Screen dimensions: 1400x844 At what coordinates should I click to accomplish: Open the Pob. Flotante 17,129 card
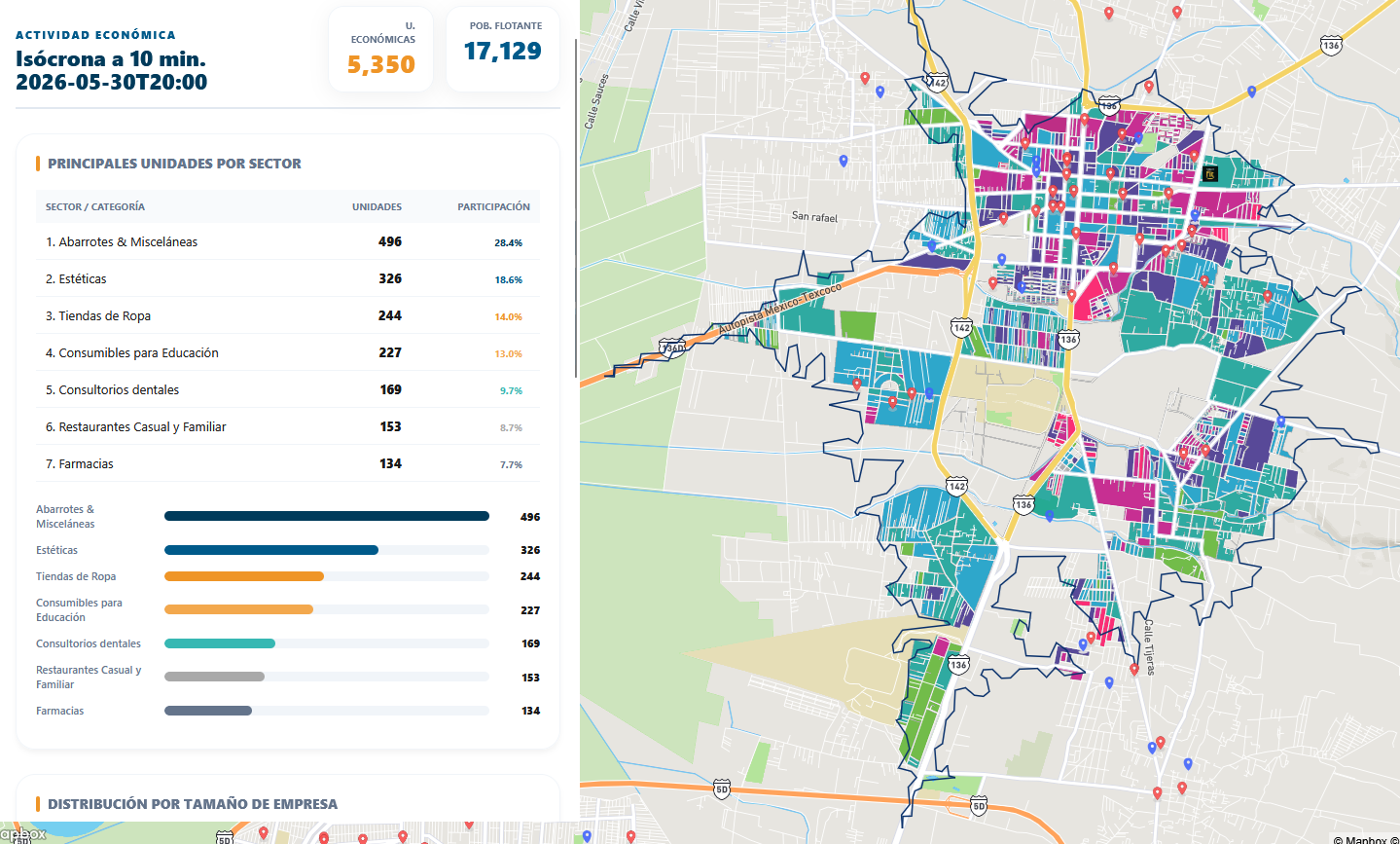point(503,50)
